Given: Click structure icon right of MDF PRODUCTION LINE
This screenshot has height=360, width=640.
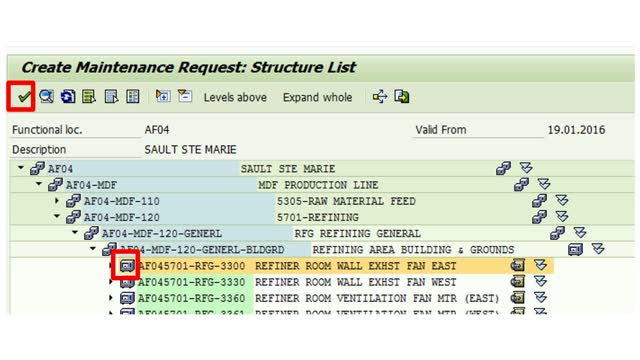Looking at the screenshot, I should tap(521, 184).
